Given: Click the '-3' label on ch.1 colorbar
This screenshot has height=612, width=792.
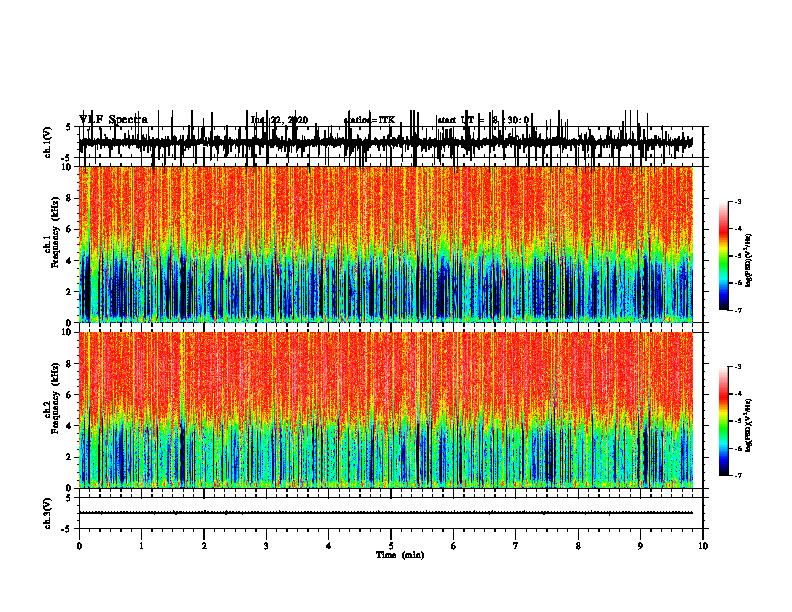Looking at the screenshot, I should tap(737, 201).
